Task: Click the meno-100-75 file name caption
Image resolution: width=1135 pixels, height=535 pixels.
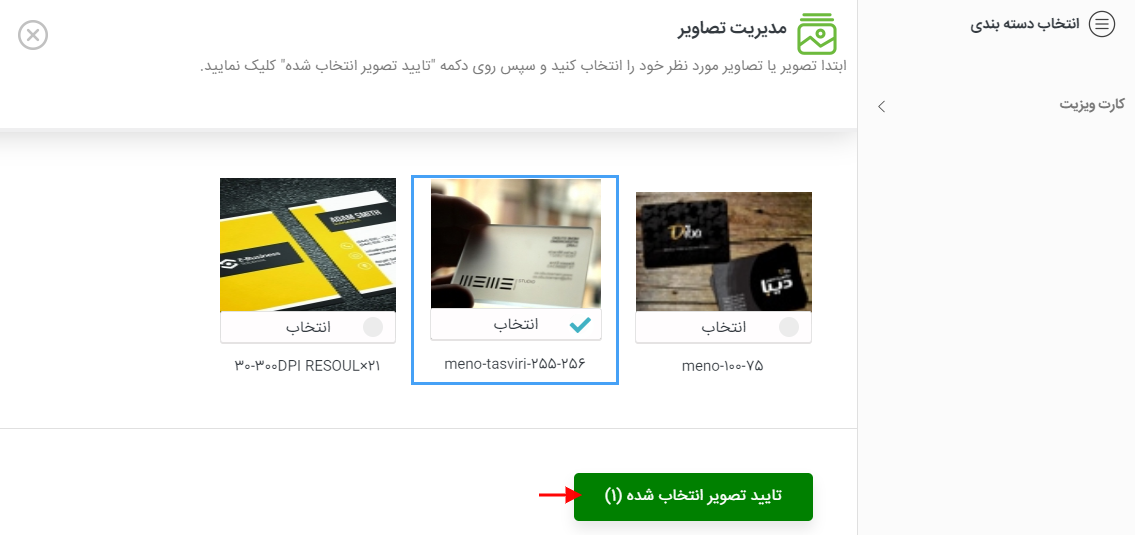Action: 722,366
